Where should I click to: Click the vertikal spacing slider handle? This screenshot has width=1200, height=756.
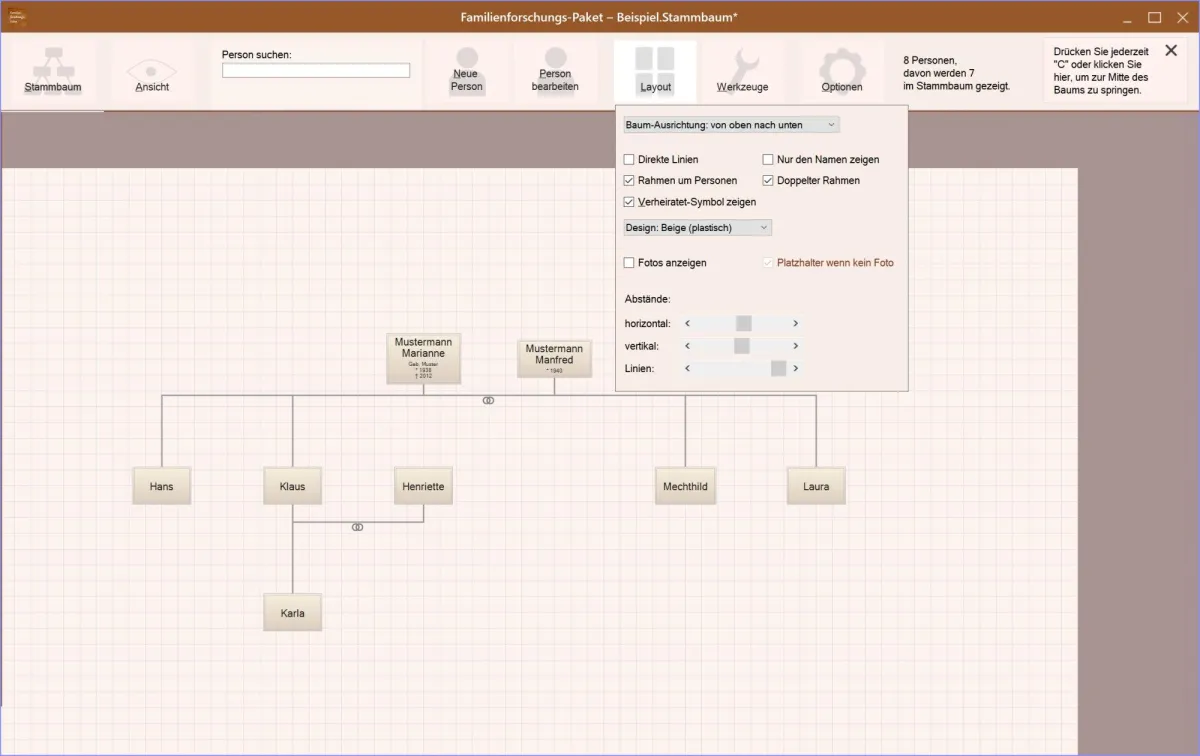coord(741,346)
